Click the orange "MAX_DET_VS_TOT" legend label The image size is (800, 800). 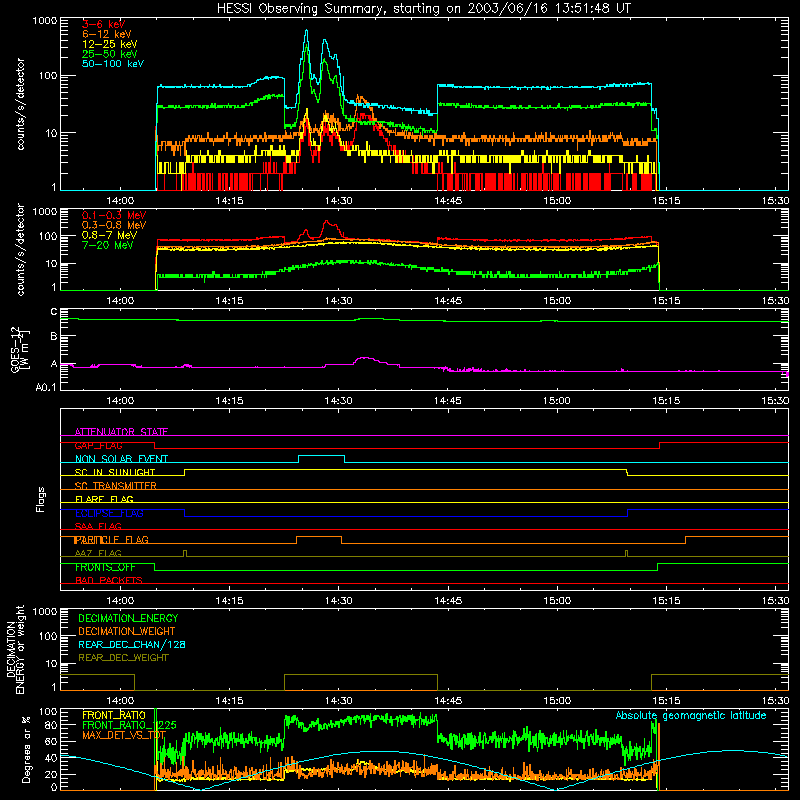[124, 735]
